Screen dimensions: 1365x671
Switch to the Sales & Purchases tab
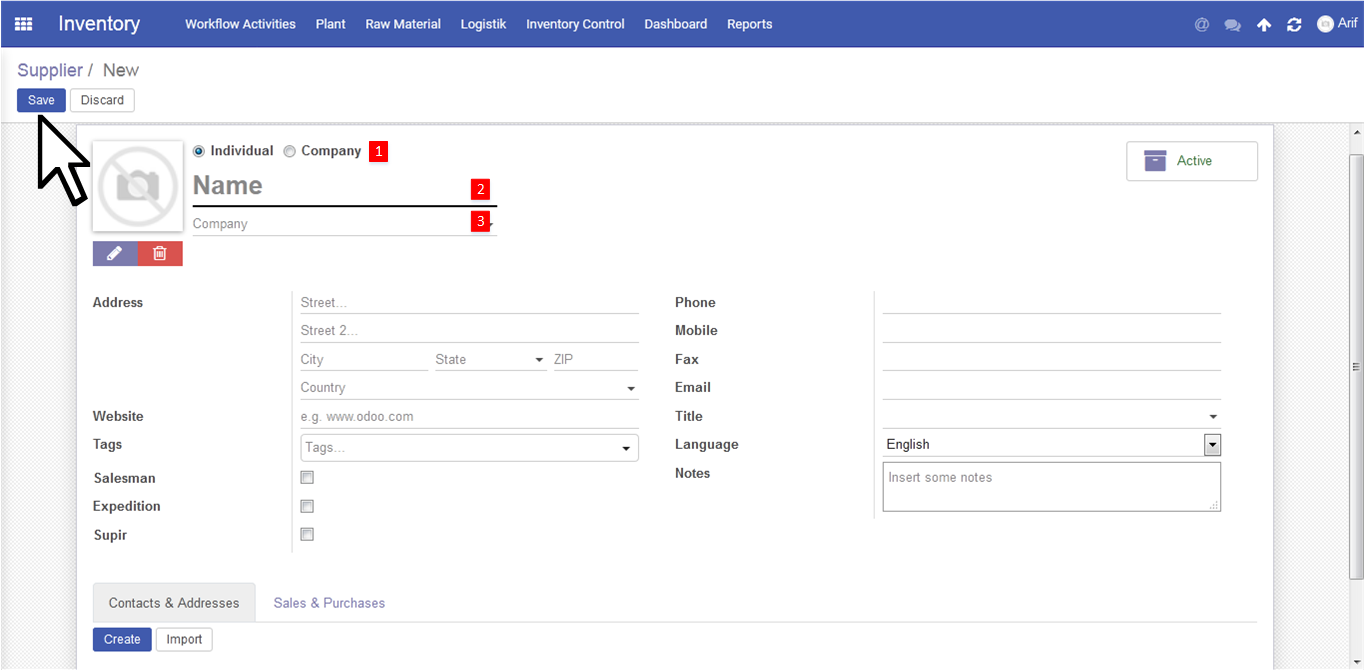(x=329, y=603)
